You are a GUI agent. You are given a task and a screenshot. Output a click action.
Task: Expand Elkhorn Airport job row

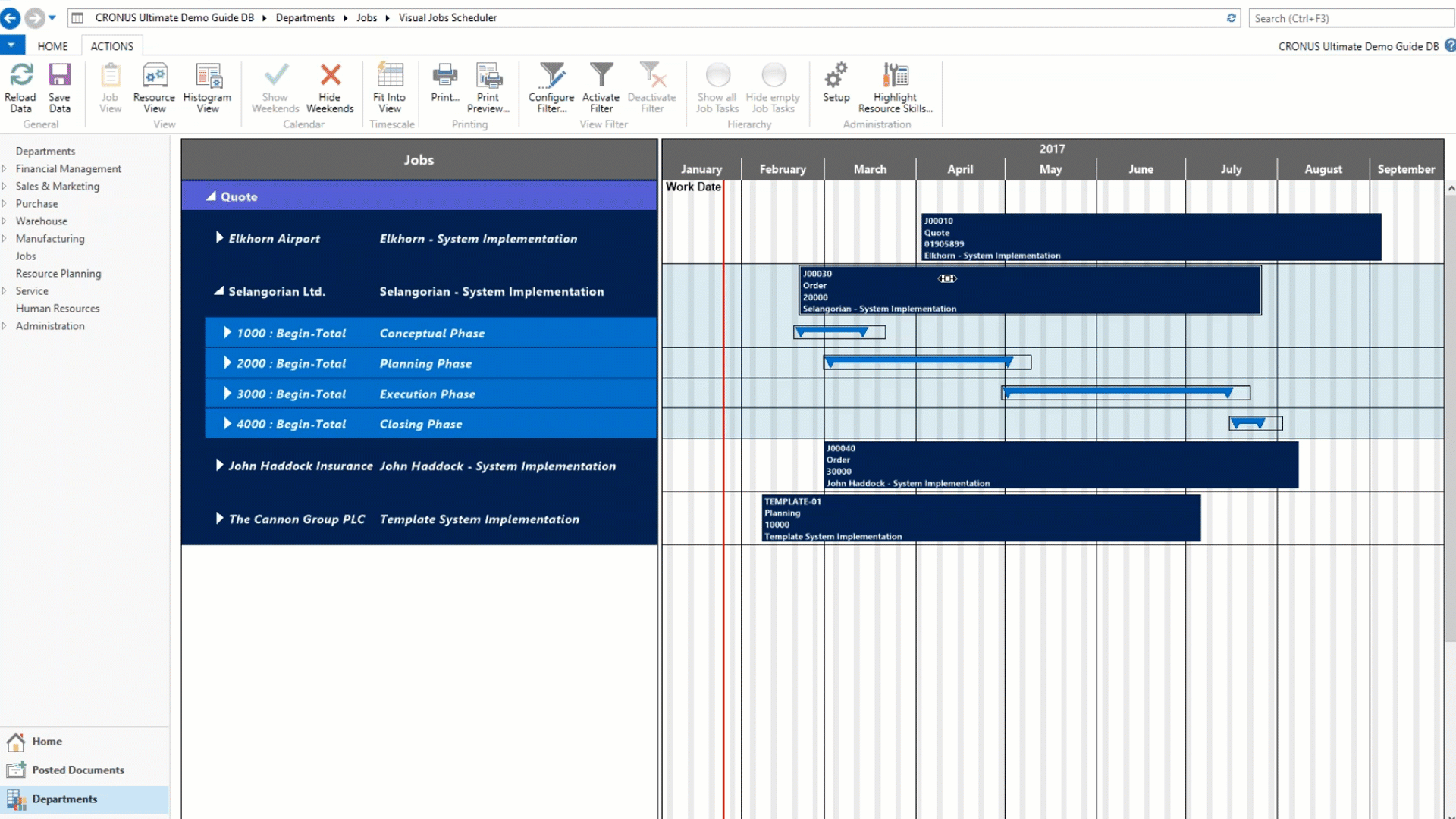point(220,237)
